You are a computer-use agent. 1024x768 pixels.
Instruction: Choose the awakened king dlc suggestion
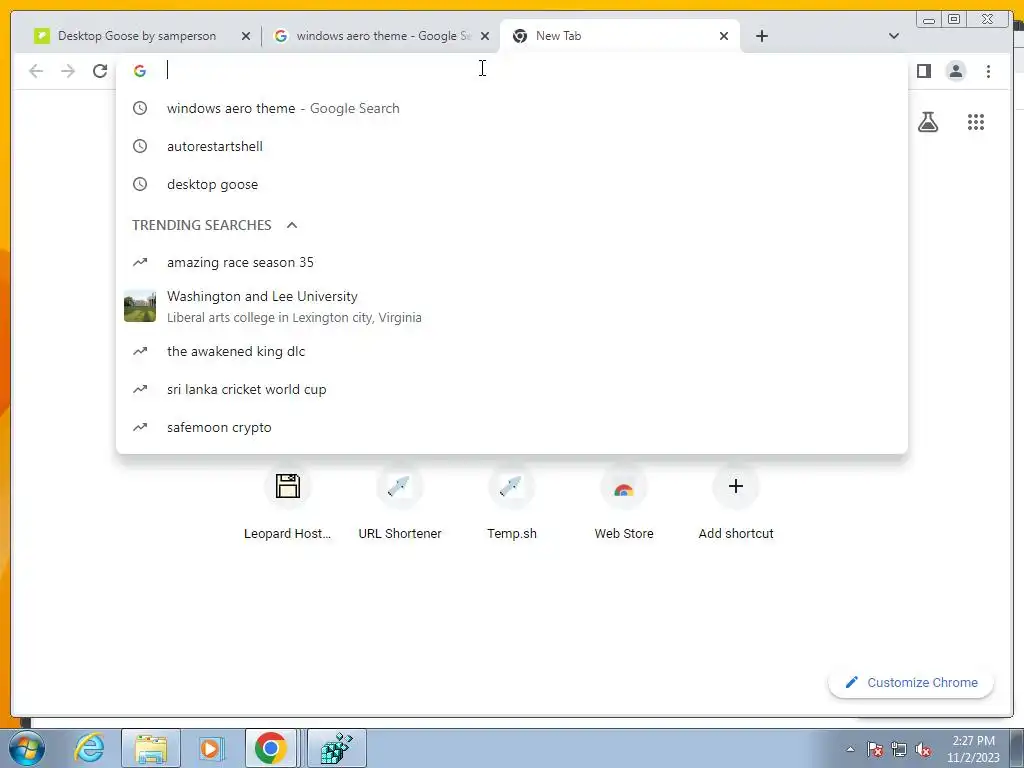pyautogui.click(x=512, y=351)
